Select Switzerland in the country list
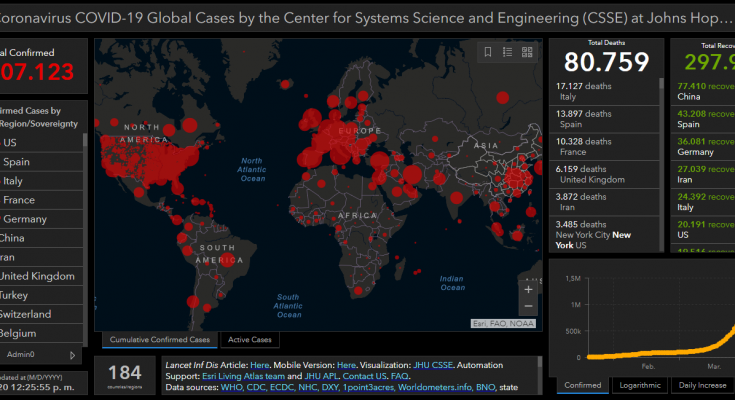 coord(41,314)
